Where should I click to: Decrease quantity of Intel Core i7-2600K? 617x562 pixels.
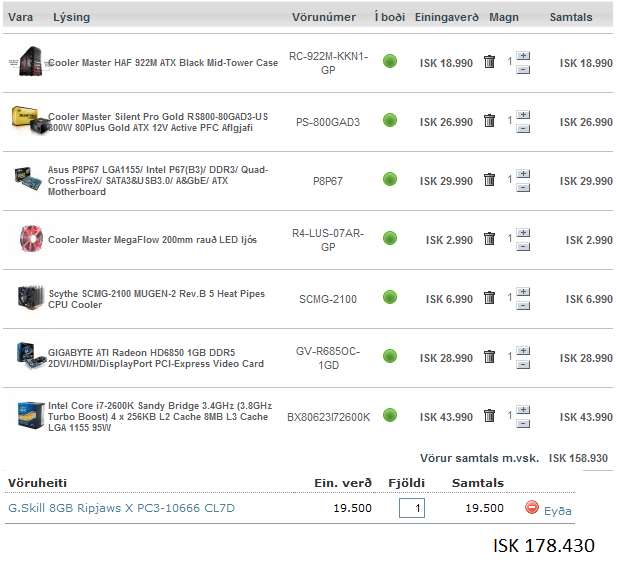[x=523, y=423]
